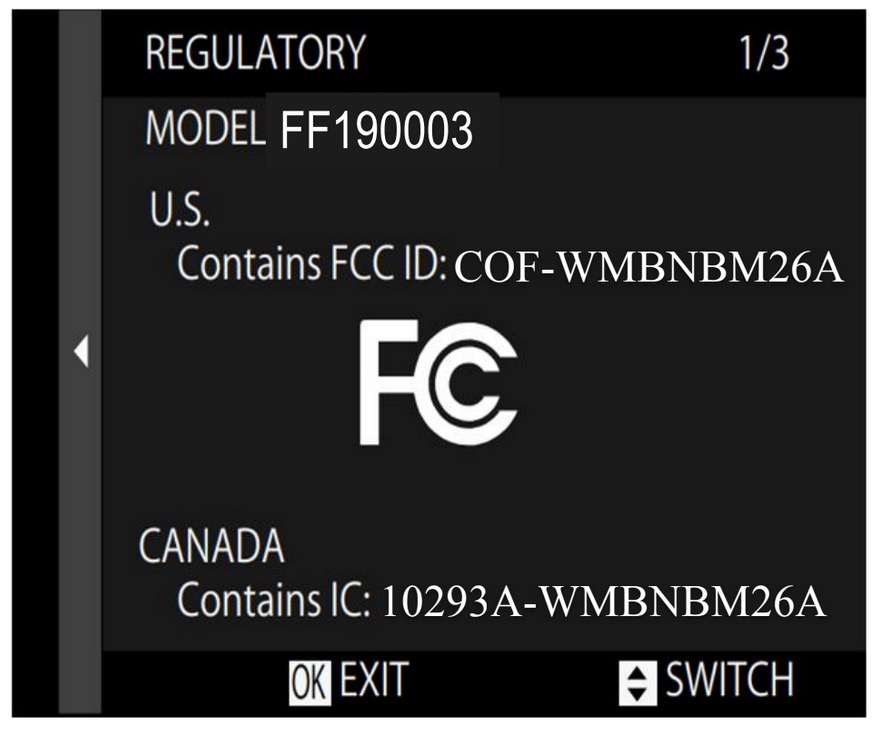Click the 1/3 page indicator
Image resolution: width=892 pixels, height=730 pixels.
(764, 53)
